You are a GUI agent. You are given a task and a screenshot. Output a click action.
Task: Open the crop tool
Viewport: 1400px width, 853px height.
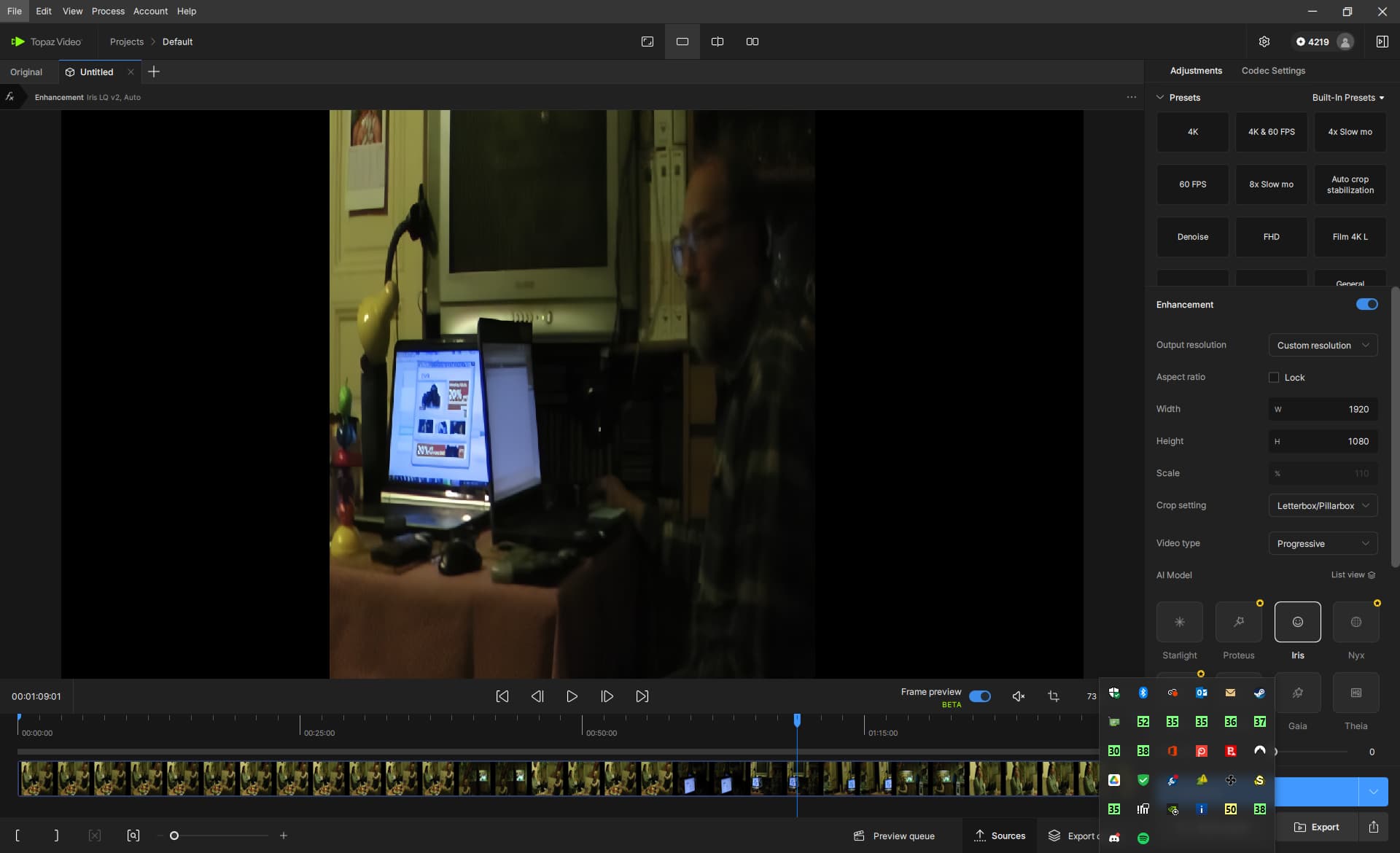tap(1054, 696)
